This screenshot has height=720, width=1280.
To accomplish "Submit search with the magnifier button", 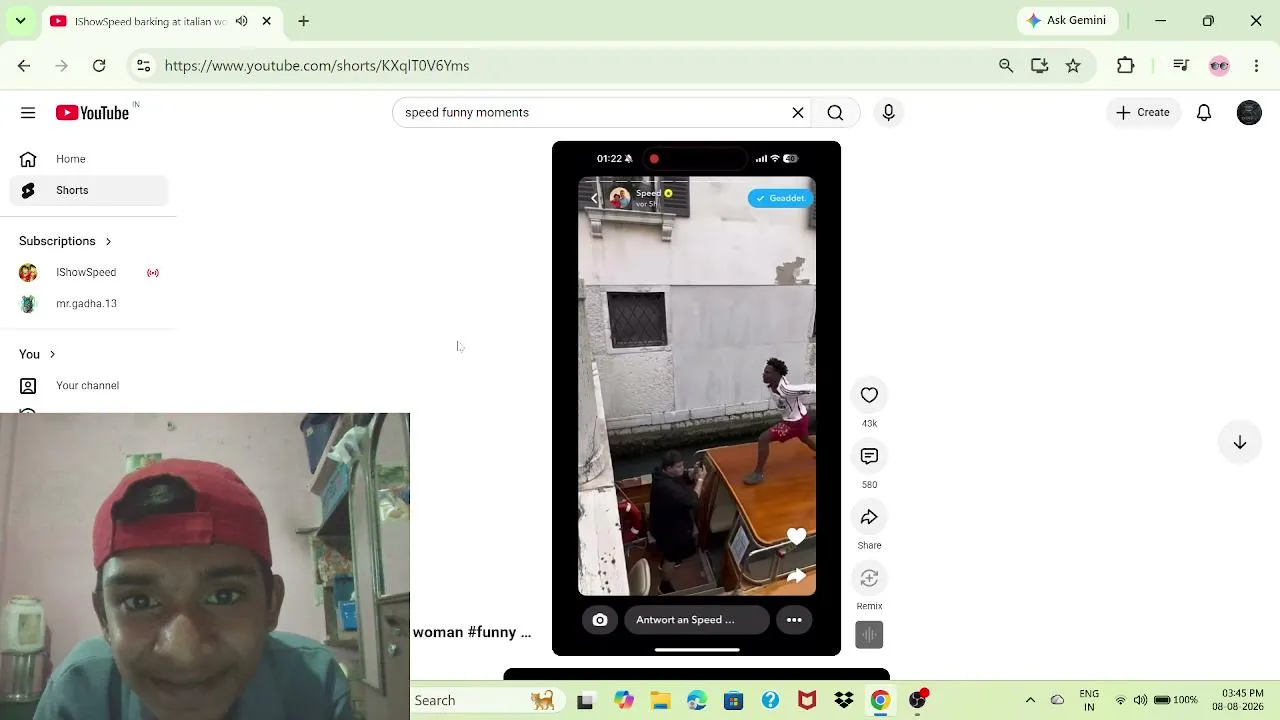I will (835, 113).
